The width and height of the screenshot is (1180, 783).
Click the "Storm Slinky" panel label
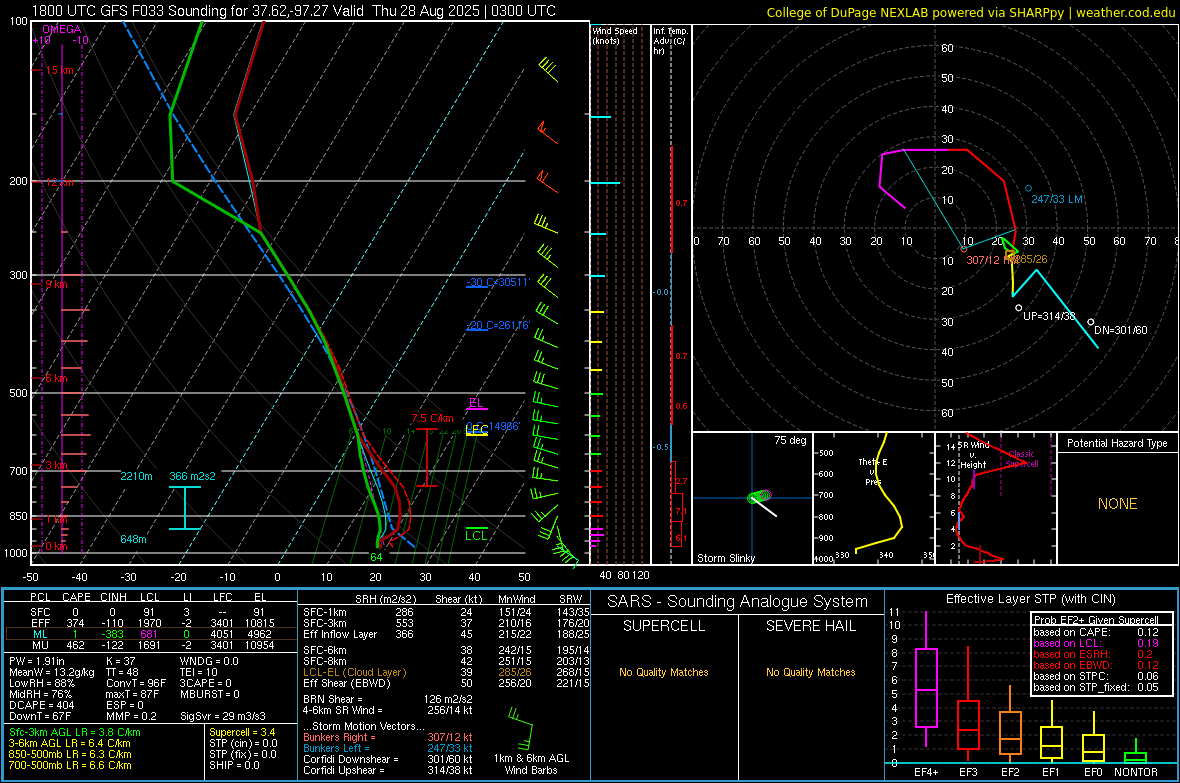[725, 558]
